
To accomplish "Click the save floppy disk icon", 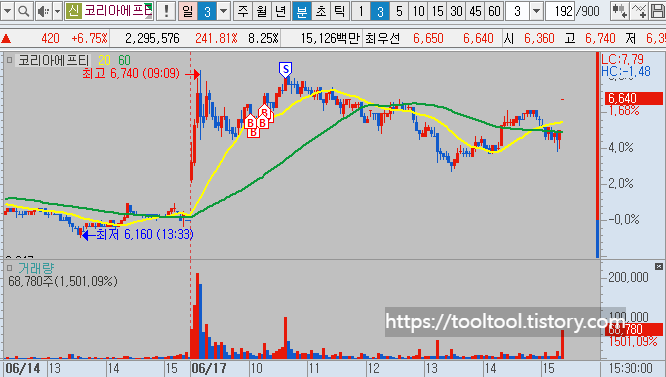I will (658, 11).
